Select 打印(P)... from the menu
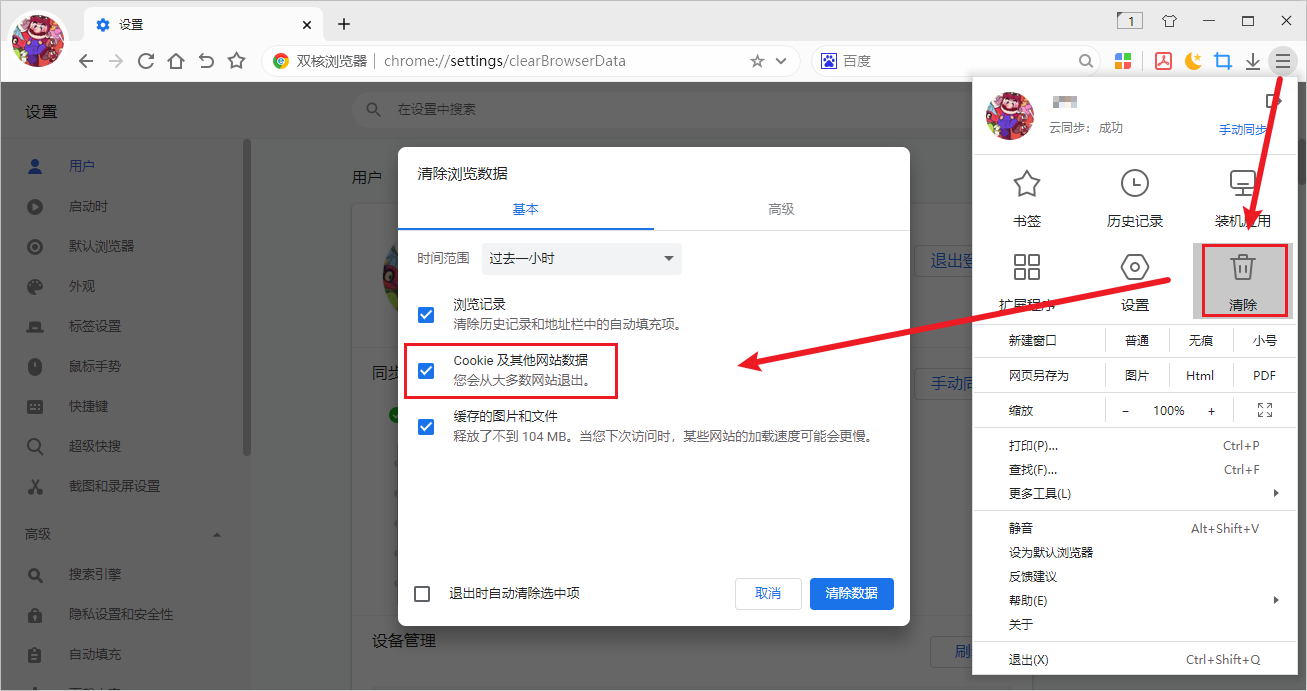The image size is (1307, 691). pyautogui.click(x=1034, y=446)
